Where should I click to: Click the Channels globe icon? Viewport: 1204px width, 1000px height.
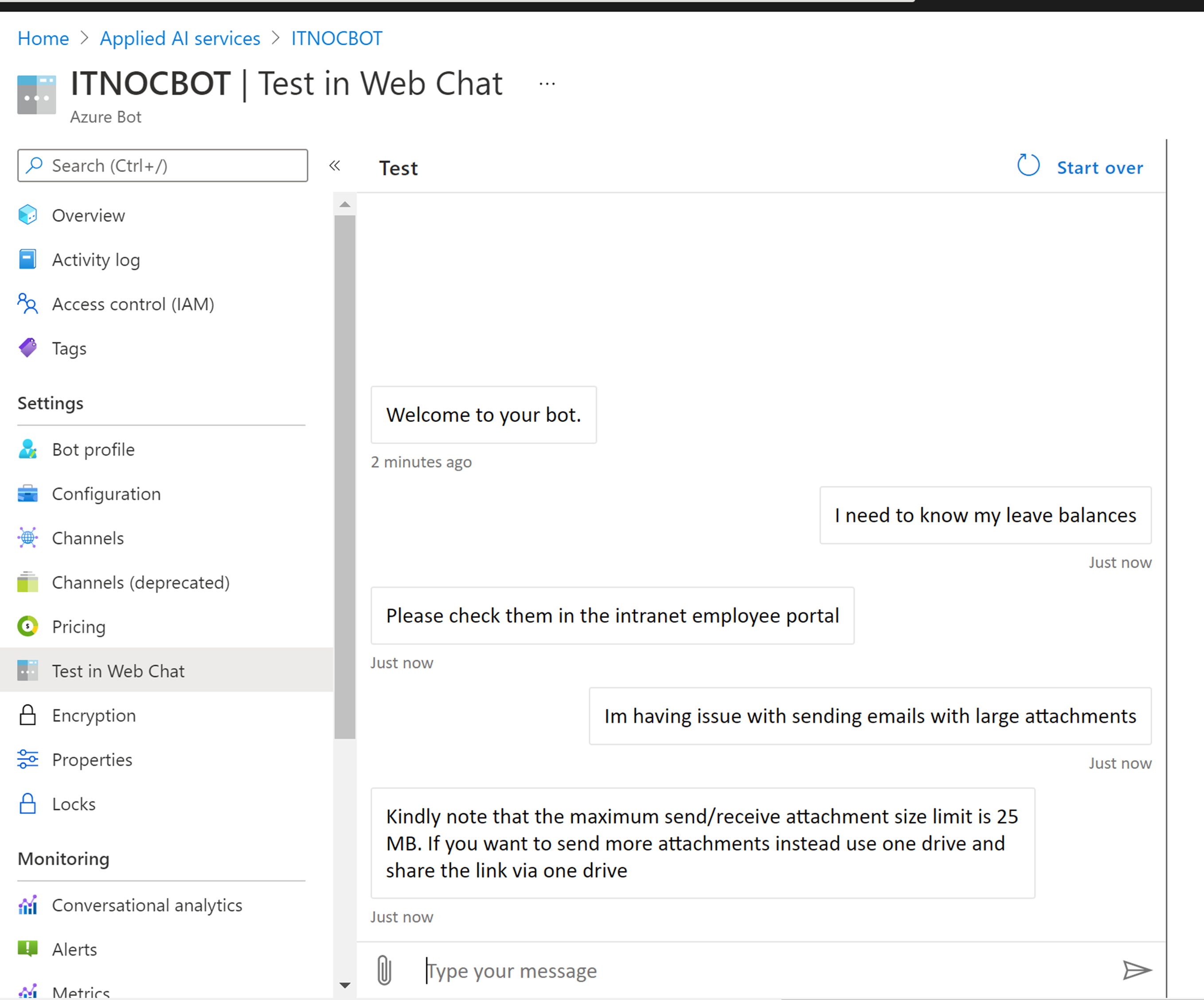pyautogui.click(x=27, y=538)
